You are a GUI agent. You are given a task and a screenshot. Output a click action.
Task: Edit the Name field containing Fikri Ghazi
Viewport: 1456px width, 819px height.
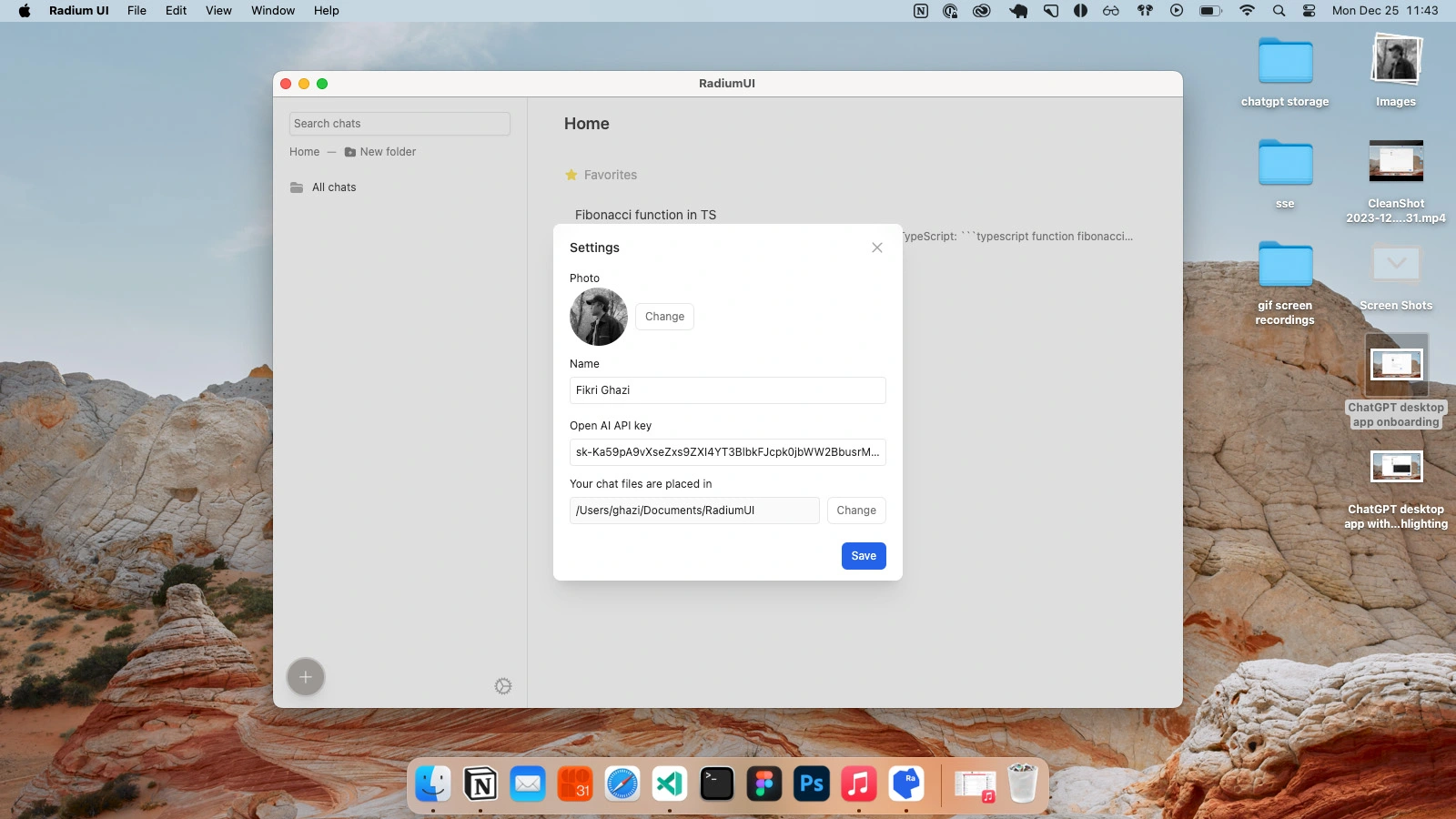[x=728, y=390]
